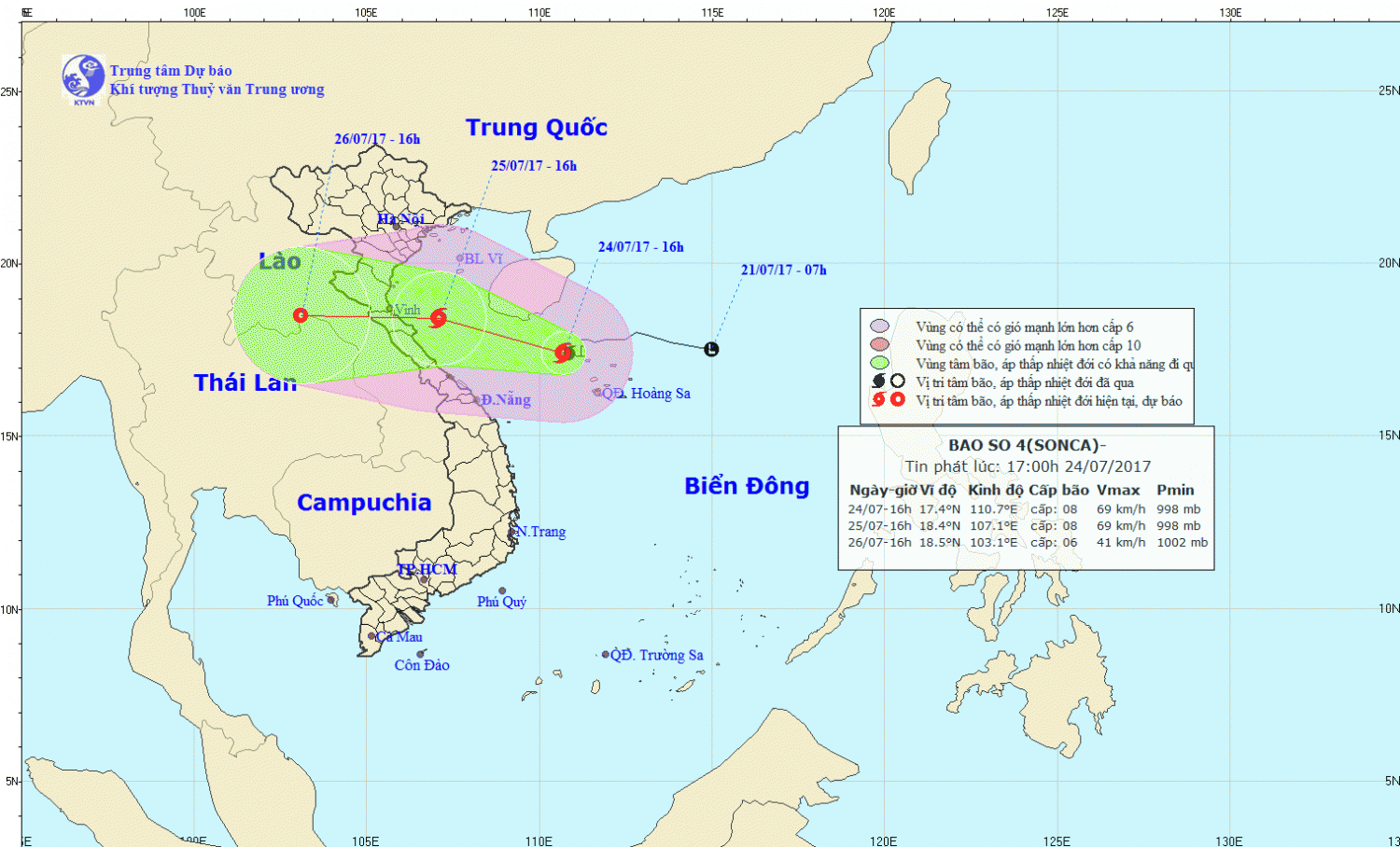Image resolution: width=1400 pixels, height=847 pixels.
Task: Select the Đ.Nẵng city label
Action: click(506, 400)
